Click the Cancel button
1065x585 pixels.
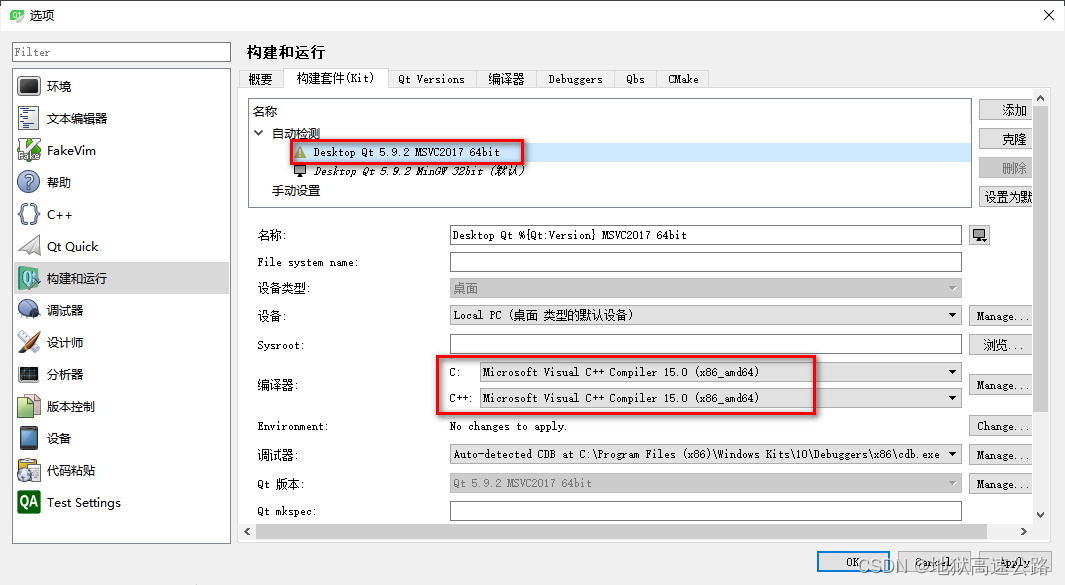pos(934,562)
